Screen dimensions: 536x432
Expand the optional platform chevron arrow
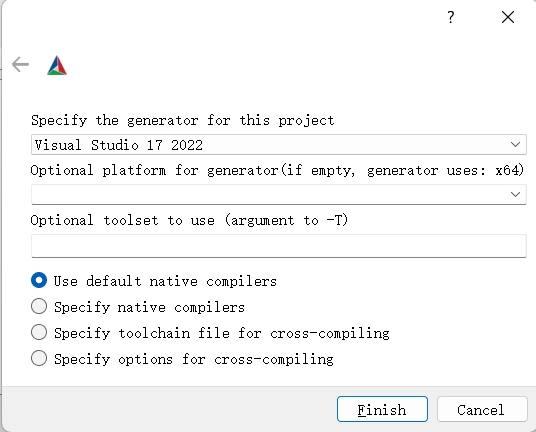(x=515, y=194)
